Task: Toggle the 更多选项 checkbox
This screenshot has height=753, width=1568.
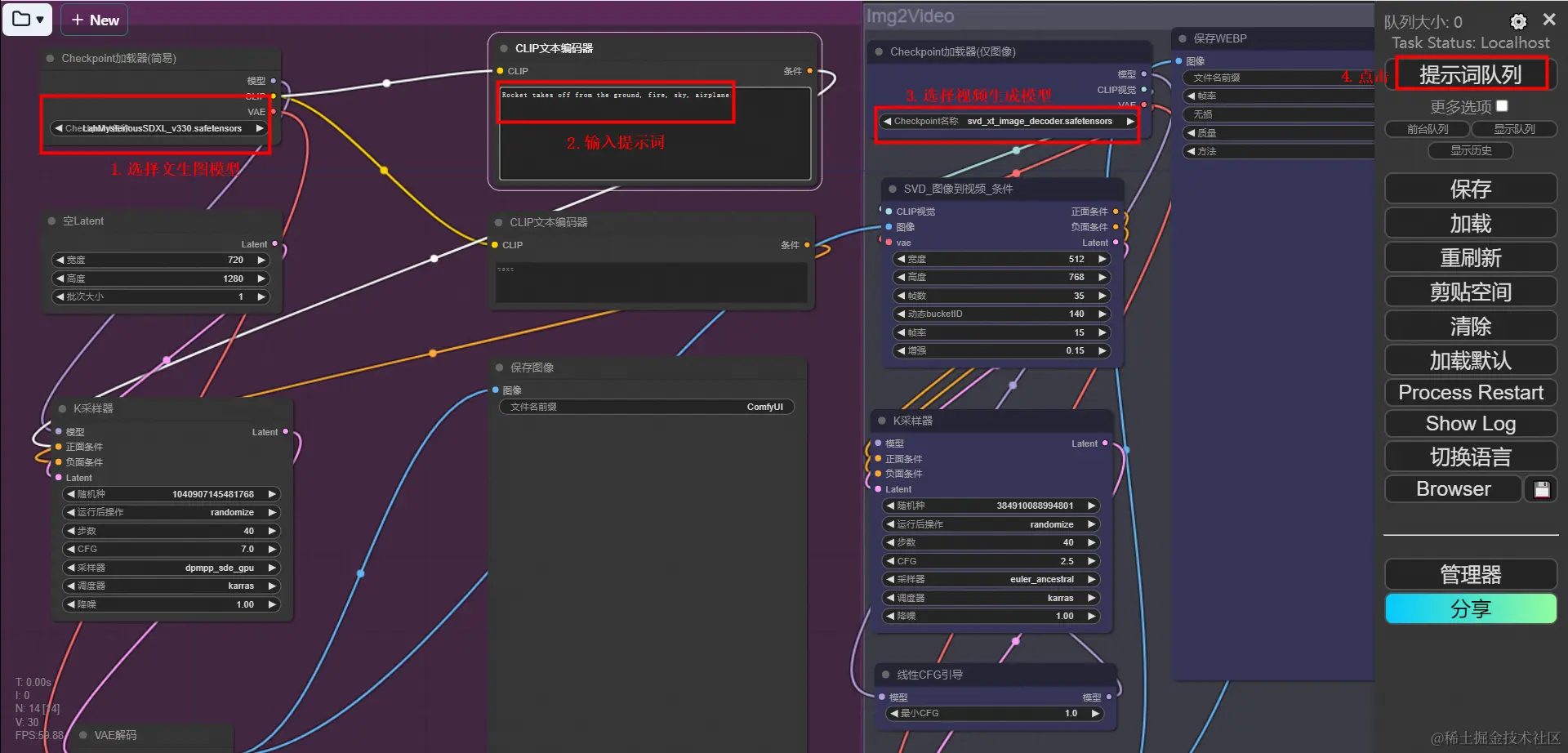Action: coord(1502,106)
